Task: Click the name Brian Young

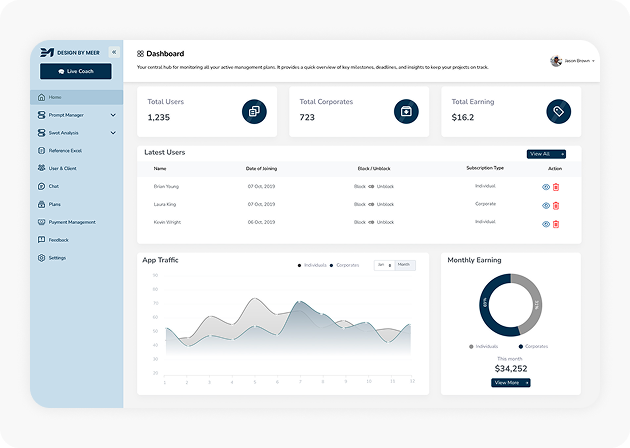Action: click(x=166, y=186)
